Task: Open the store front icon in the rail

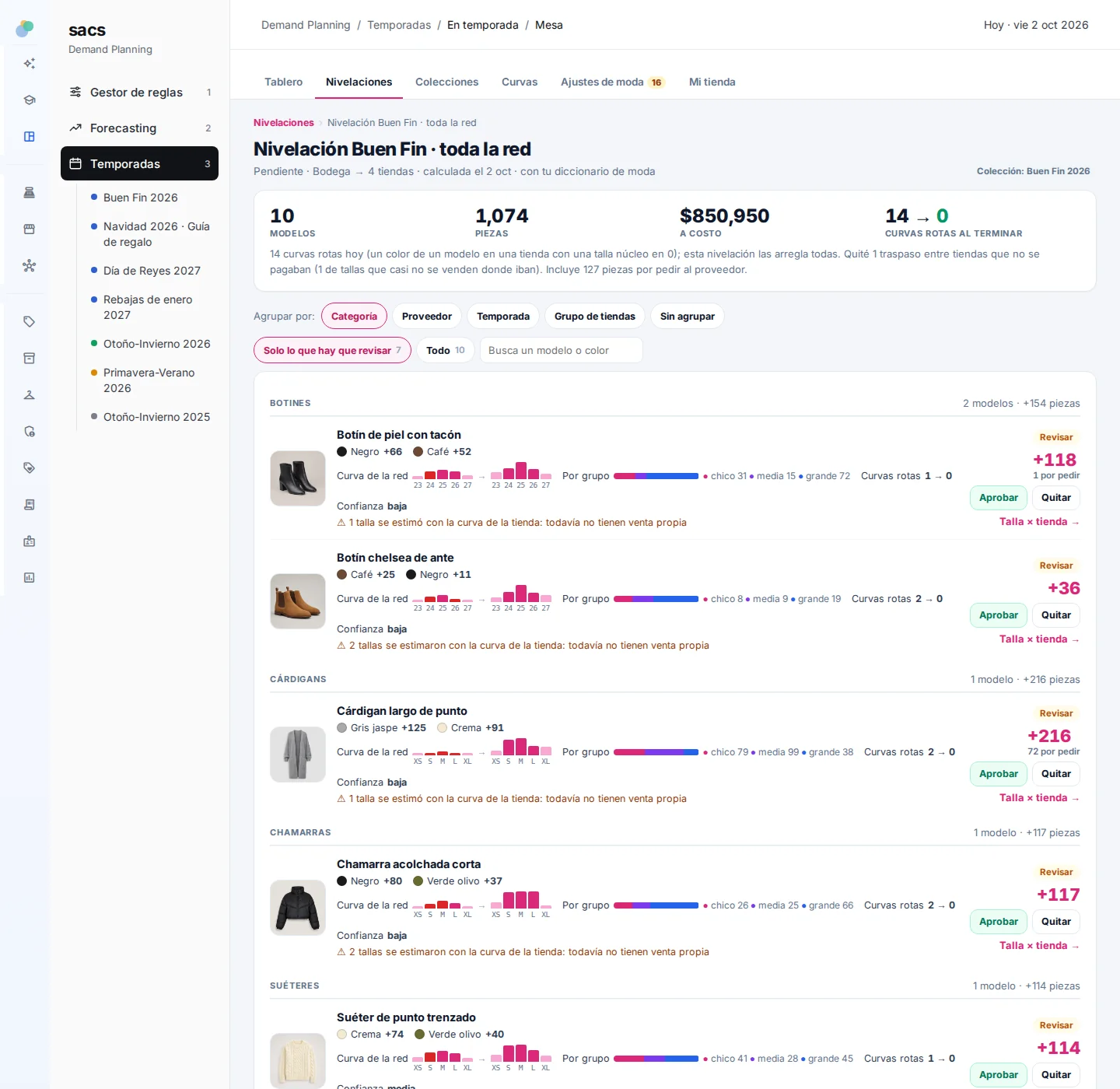Action: pos(29,229)
